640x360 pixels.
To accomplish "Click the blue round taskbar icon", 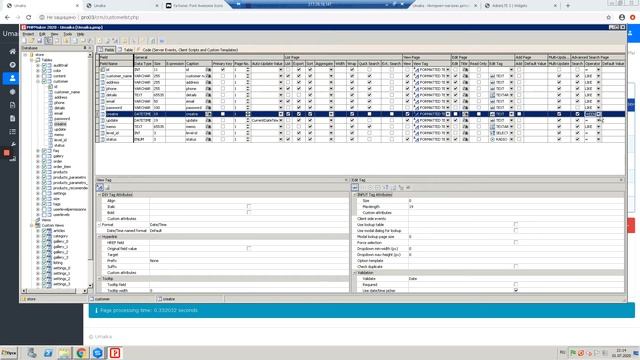I will coord(98,353).
